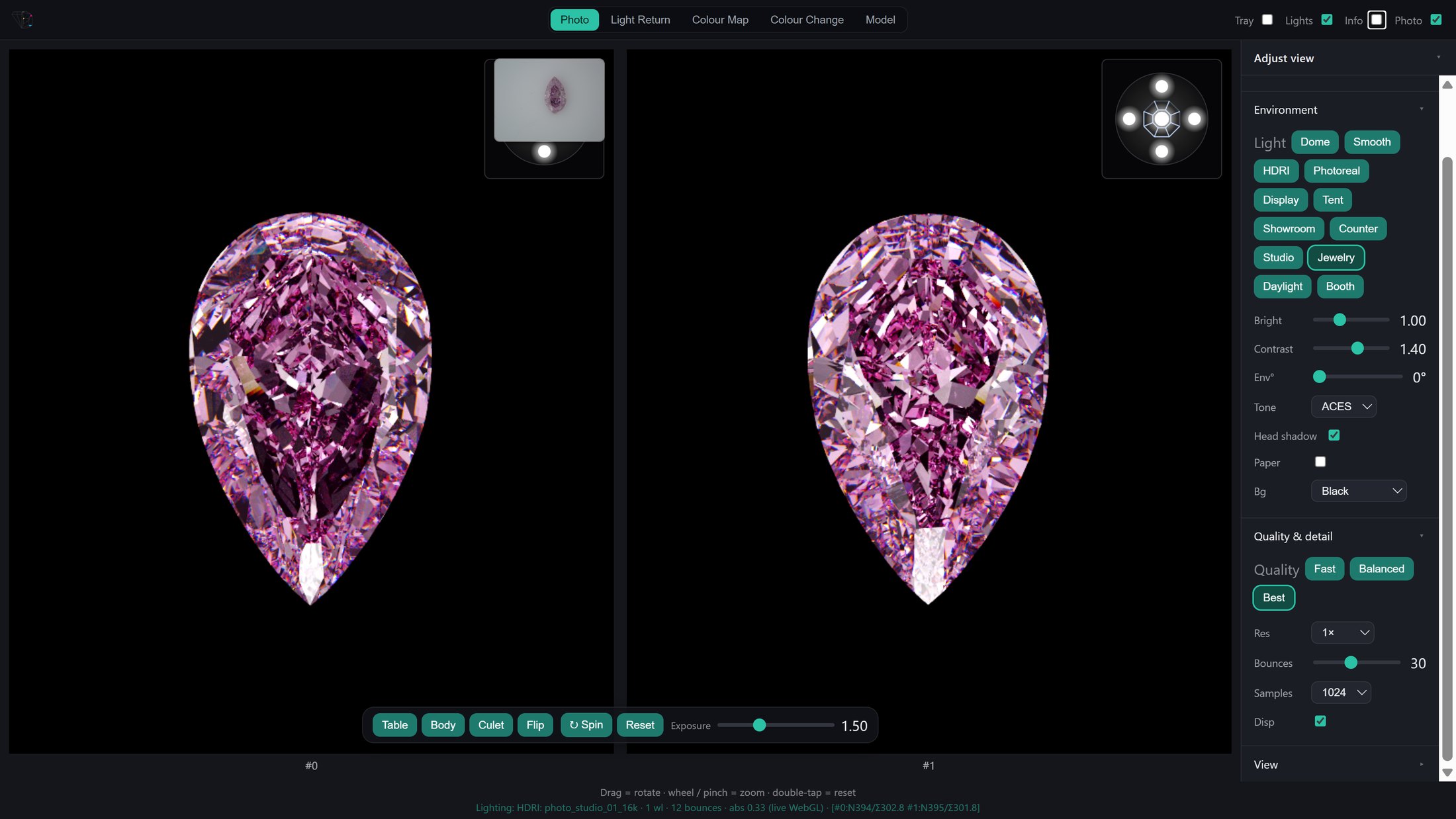Image resolution: width=1456 pixels, height=819 pixels.
Task: Switch to the Light Return tab
Action: pos(640,20)
